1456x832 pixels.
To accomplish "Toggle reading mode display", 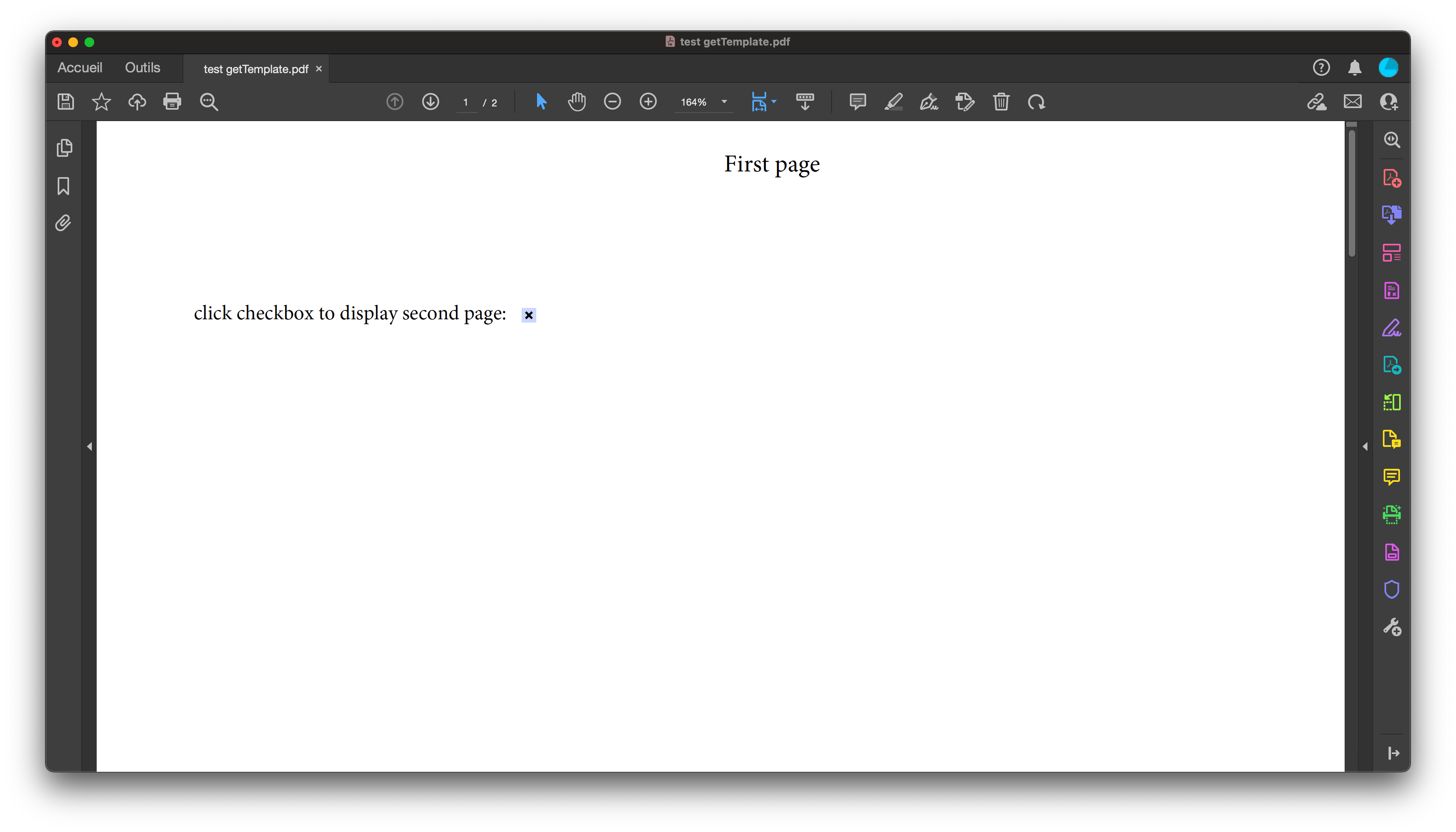I will click(804, 102).
